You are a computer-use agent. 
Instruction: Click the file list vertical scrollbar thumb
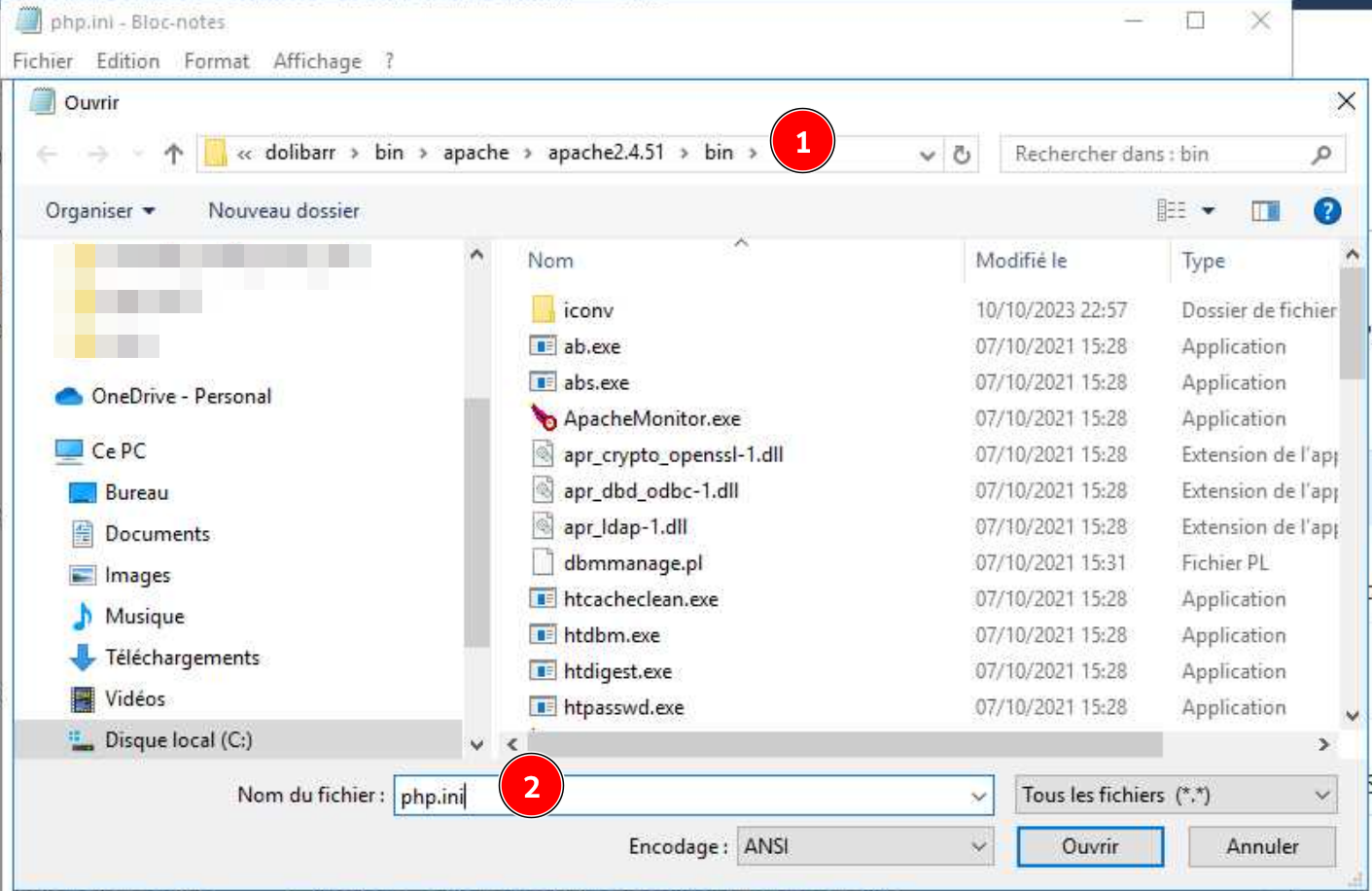(x=1352, y=323)
